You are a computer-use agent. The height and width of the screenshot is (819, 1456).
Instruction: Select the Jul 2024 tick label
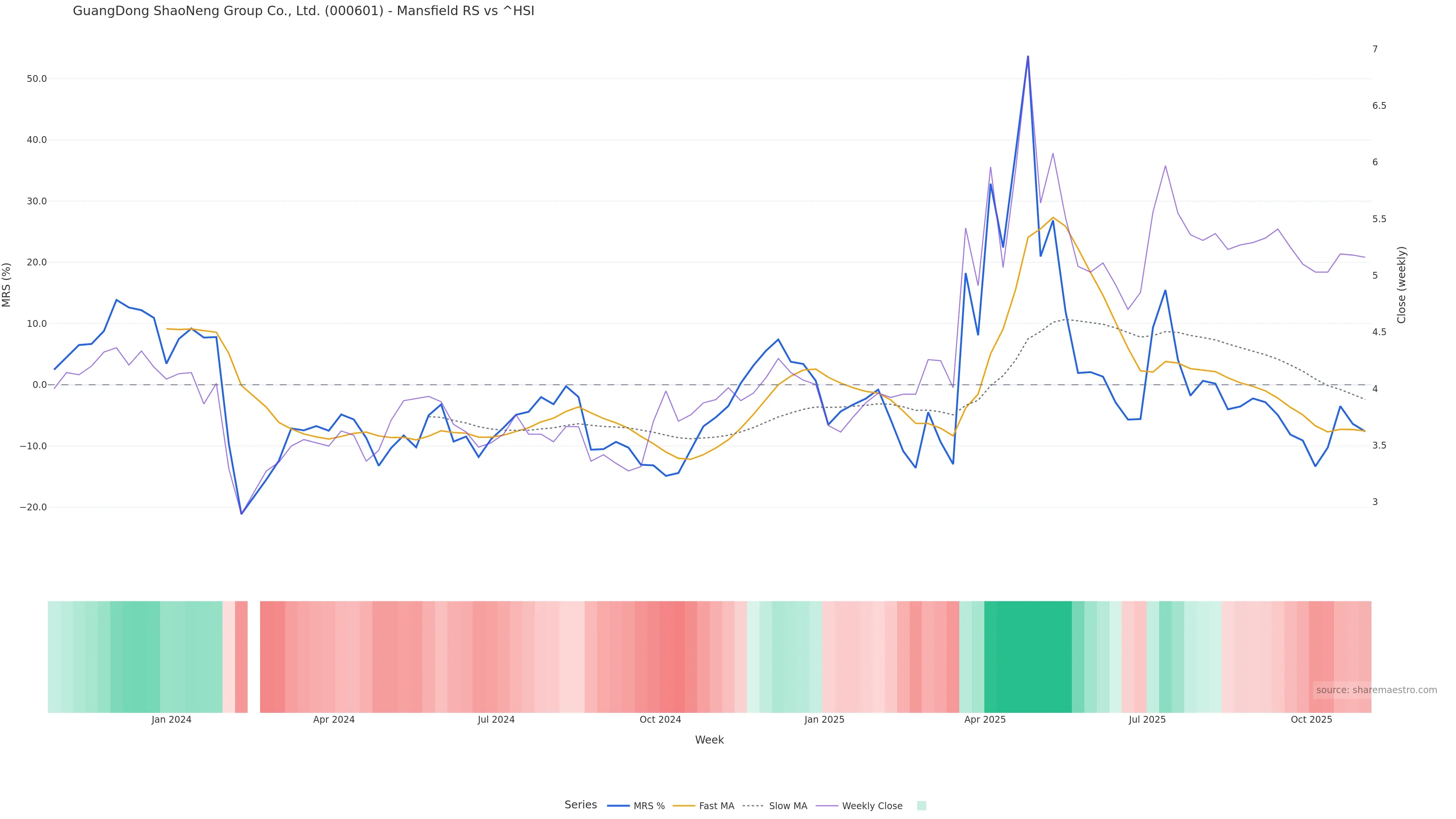coord(496,720)
